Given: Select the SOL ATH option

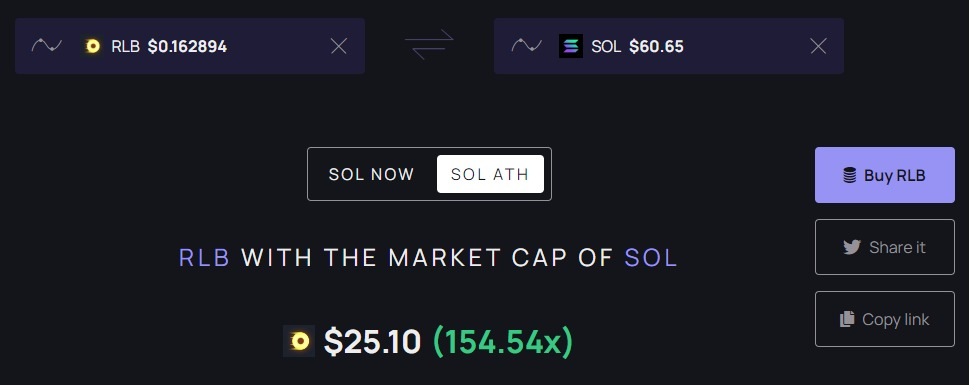Looking at the screenshot, I should coord(490,174).
